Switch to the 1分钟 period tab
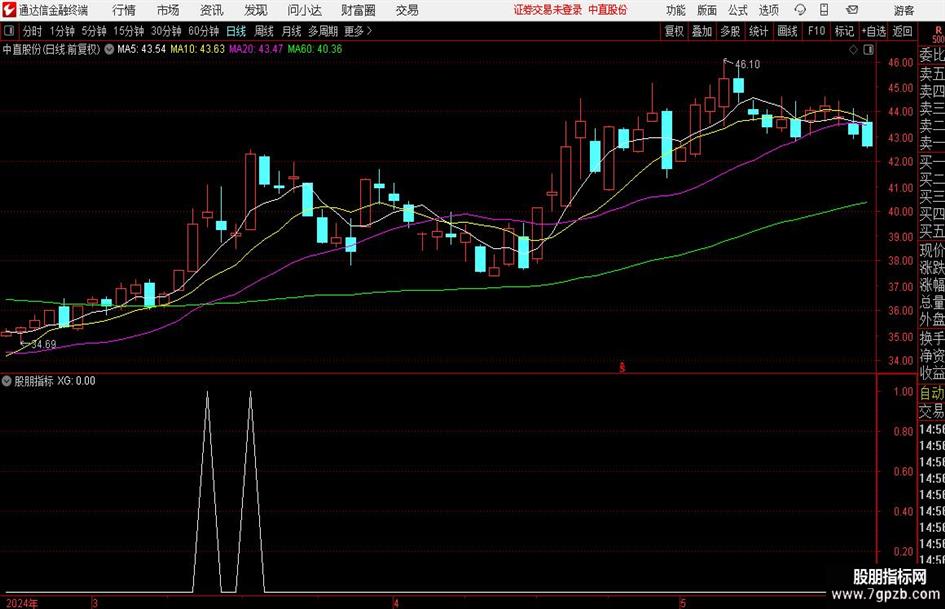The image size is (945, 609). pos(62,31)
